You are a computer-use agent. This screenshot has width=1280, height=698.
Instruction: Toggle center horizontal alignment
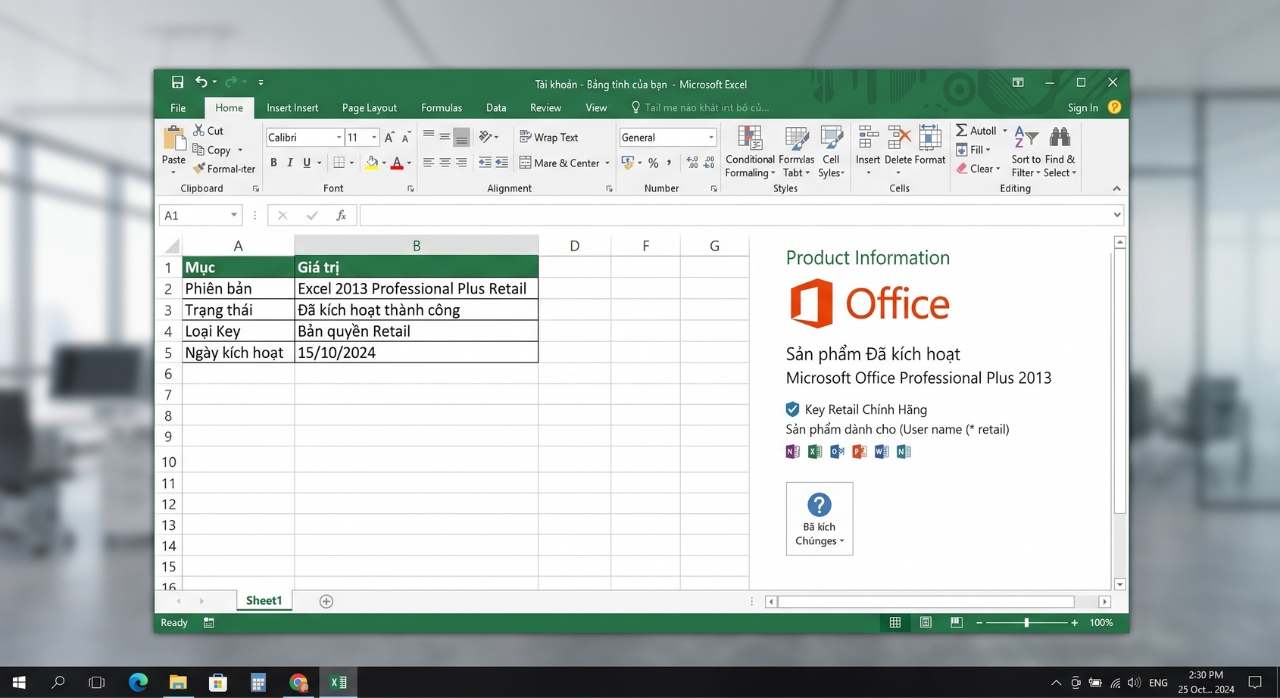pos(445,162)
